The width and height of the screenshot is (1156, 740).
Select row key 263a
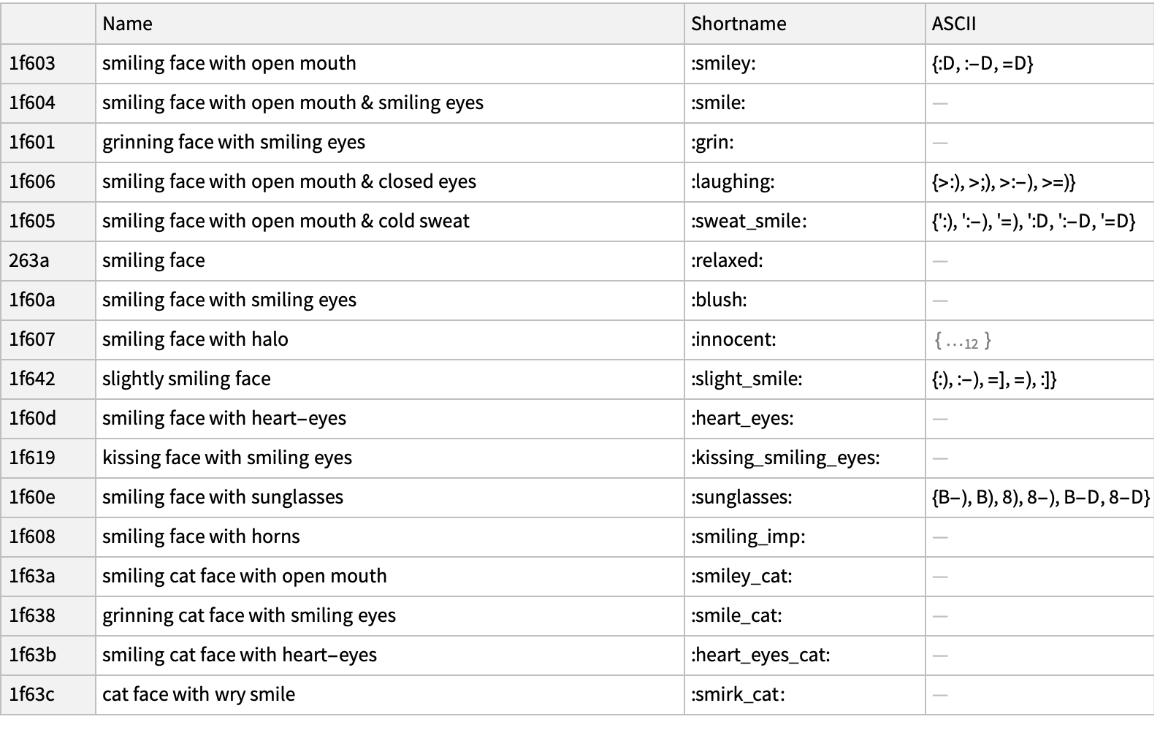(x=29, y=261)
